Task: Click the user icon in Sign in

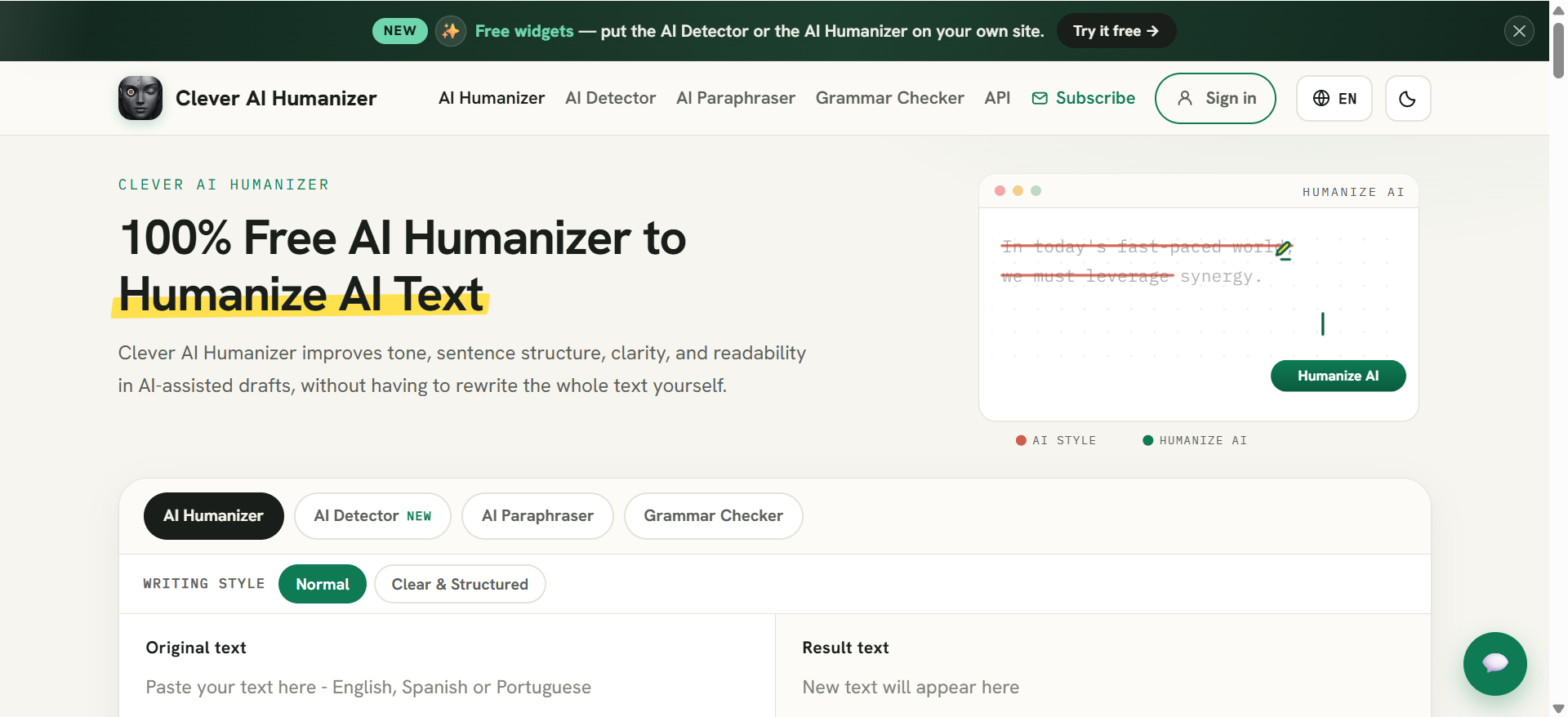Action: click(1185, 98)
